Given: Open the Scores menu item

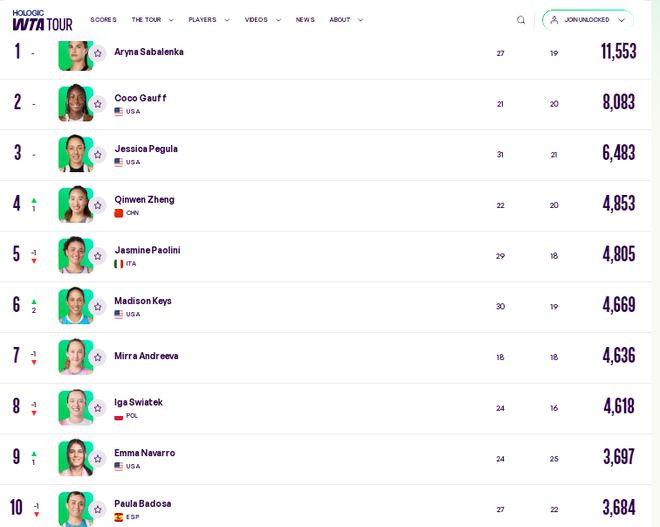Looking at the screenshot, I should 103,20.
